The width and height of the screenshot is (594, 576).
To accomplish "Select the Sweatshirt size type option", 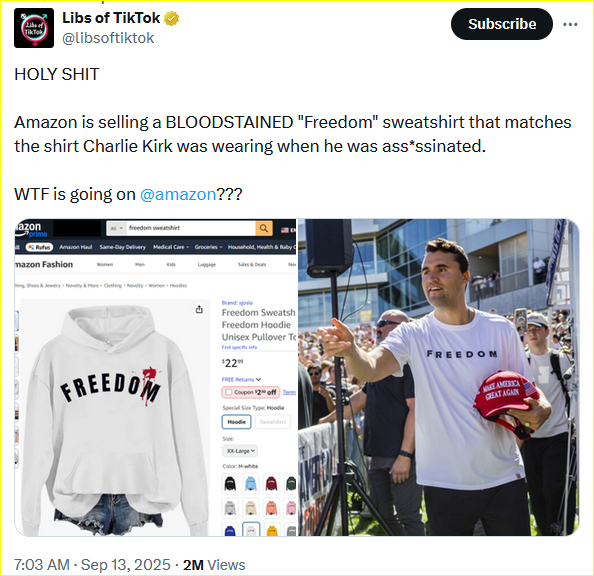I will 273,422.
